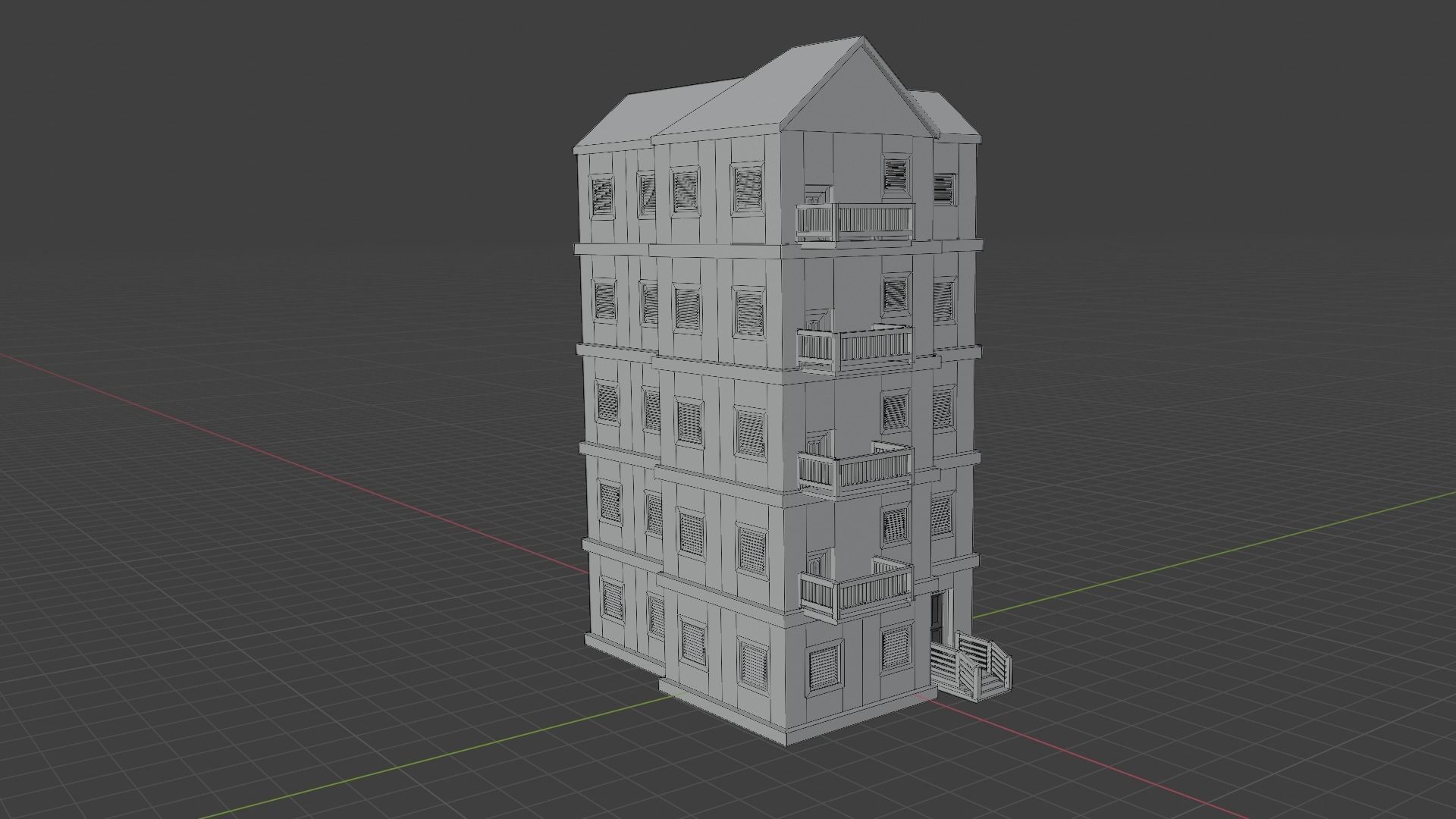Click the triangular front gable of the roof
This screenshot has height=819, width=1456.
pos(861,93)
